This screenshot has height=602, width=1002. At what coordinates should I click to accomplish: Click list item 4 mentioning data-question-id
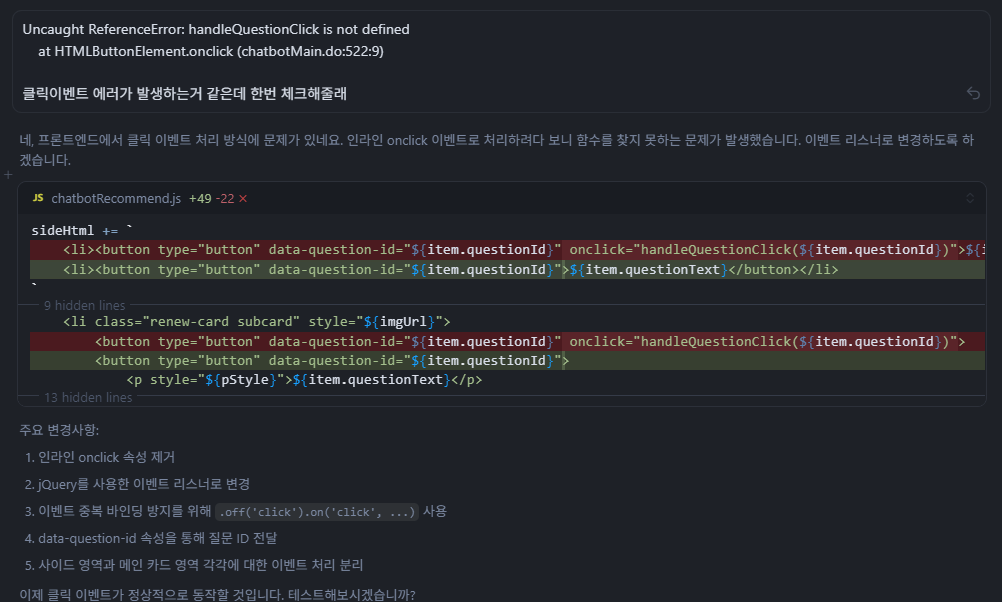click(x=144, y=538)
